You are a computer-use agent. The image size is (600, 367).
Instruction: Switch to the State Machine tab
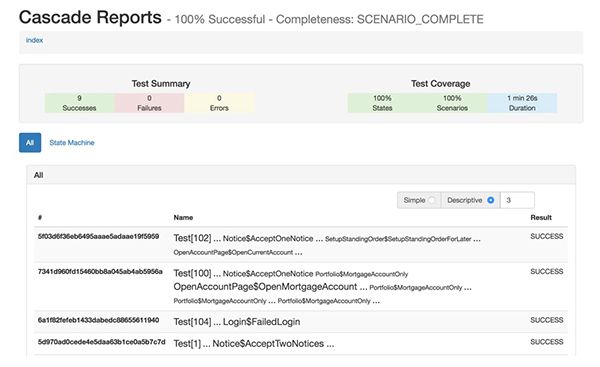[x=72, y=143]
